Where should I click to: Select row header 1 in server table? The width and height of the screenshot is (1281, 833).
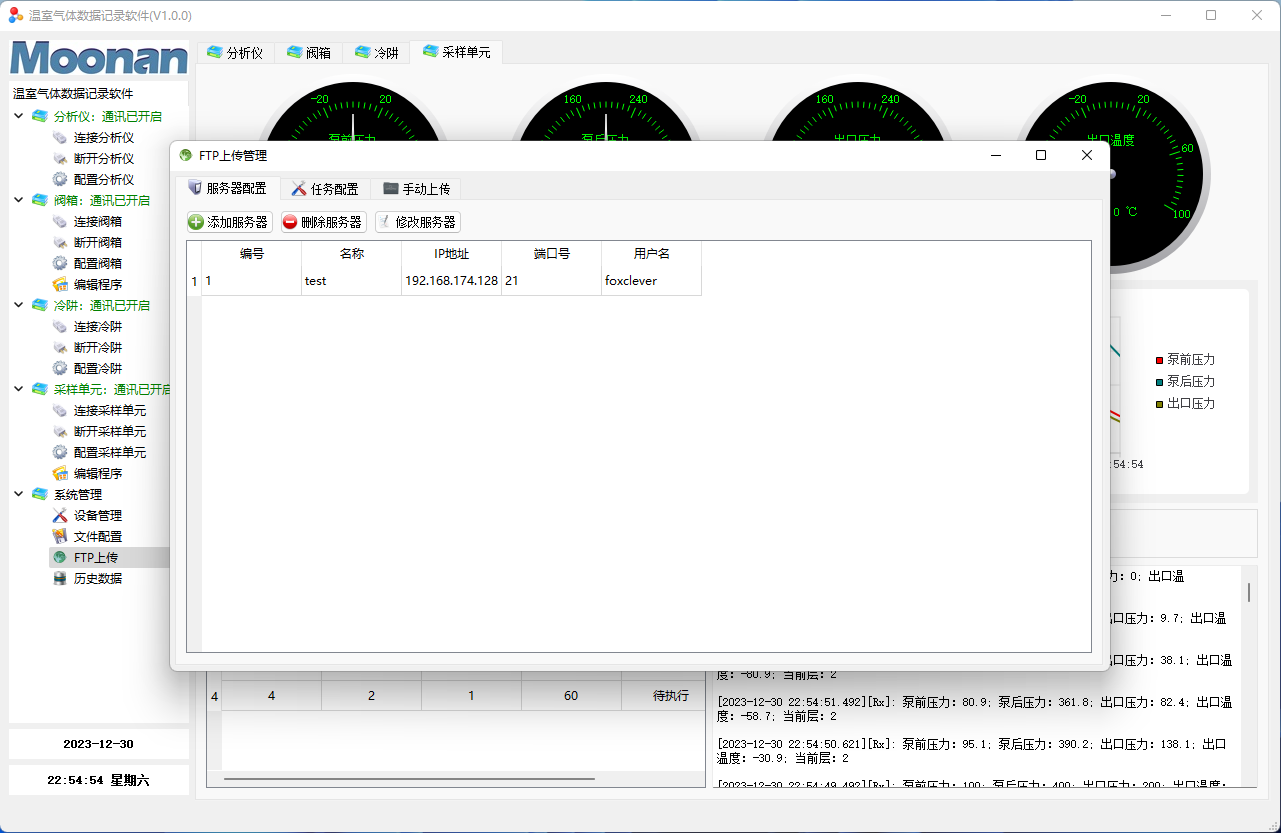[x=194, y=281]
